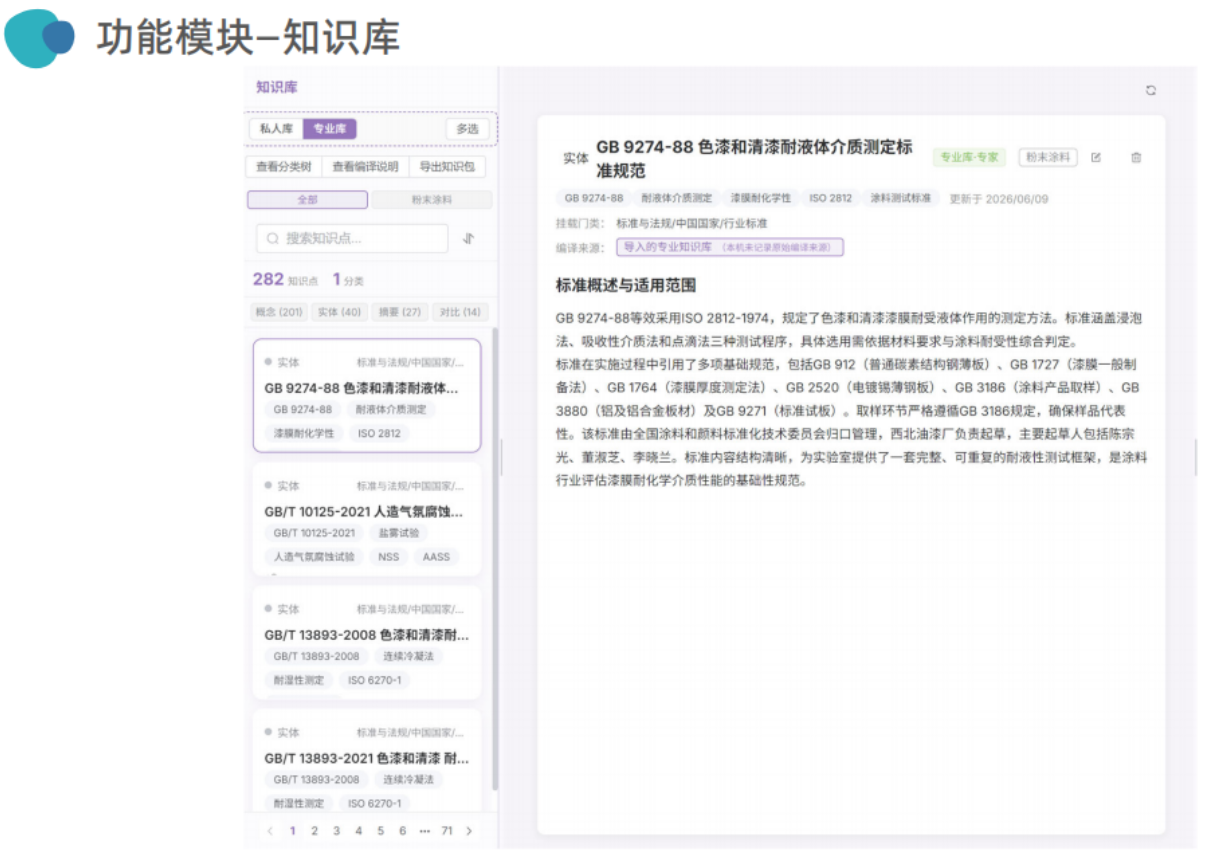The image size is (1220, 860).
Task: Click 粉末涂料 tag in detail header
Action: pyautogui.click(x=1048, y=157)
